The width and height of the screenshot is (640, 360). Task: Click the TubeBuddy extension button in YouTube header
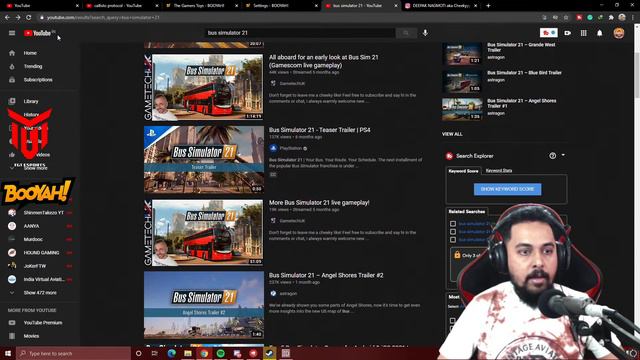click(549, 33)
